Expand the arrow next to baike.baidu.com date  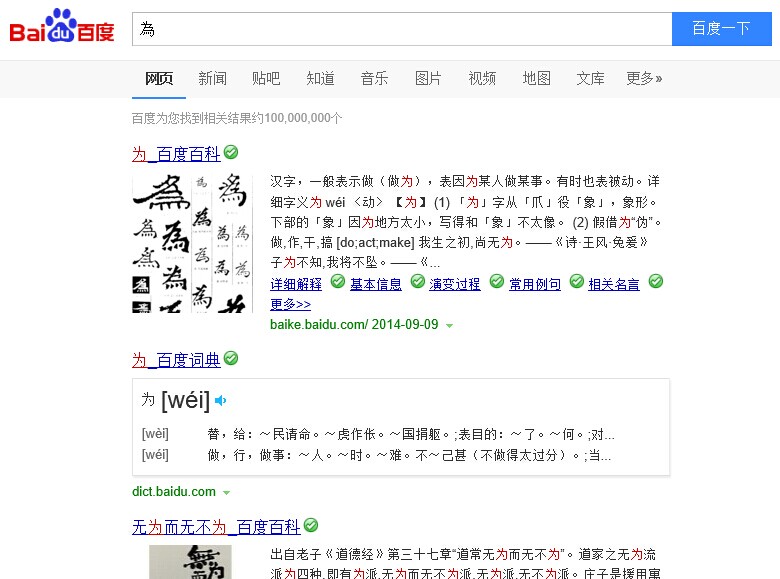coord(450,326)
